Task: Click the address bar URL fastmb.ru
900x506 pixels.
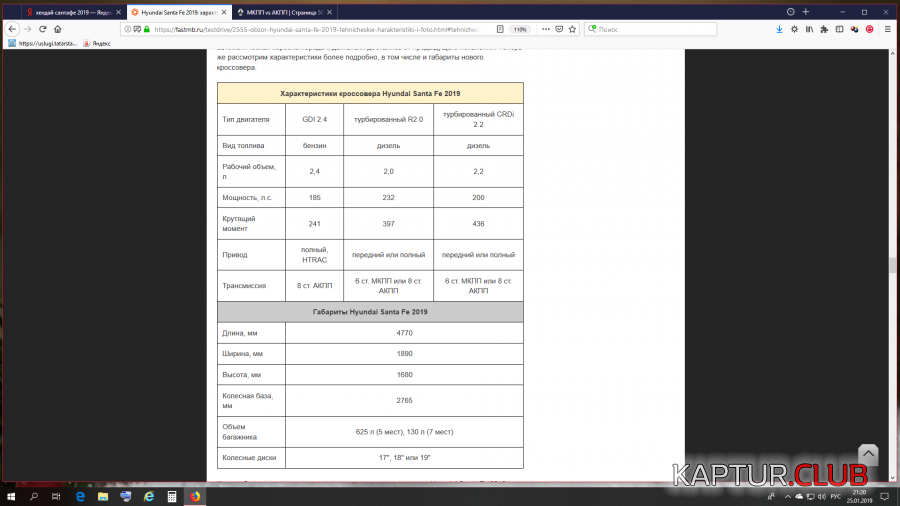Action: coord(316,29)
